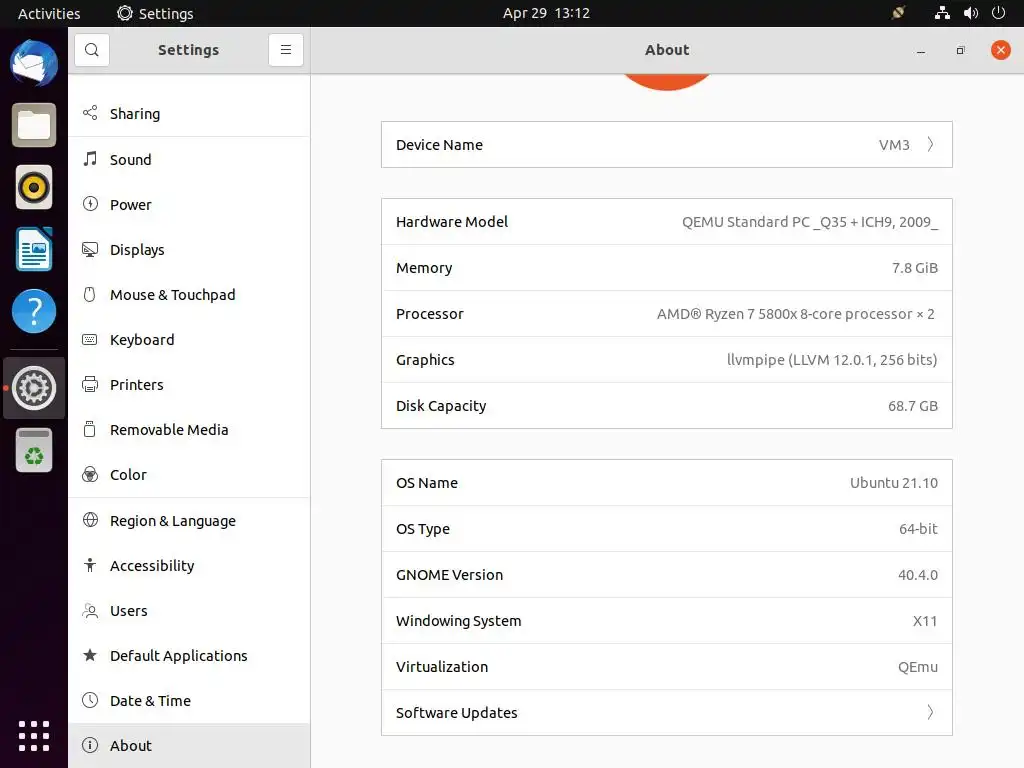Click the Default Applications star icon
Screen dimensions: 1024x768
90,655
